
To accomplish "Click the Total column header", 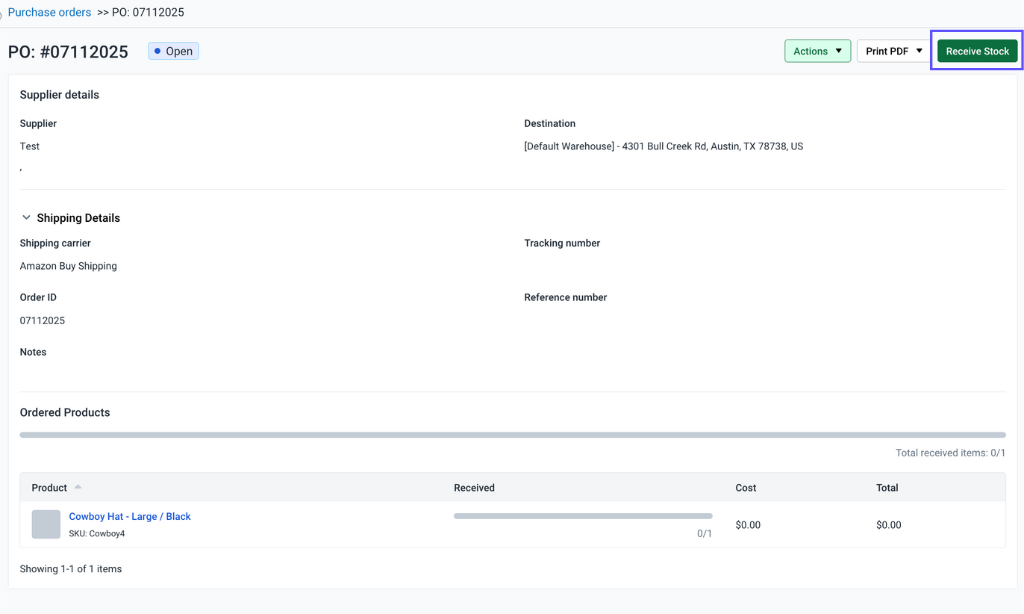I will click(x=887, y=488).
